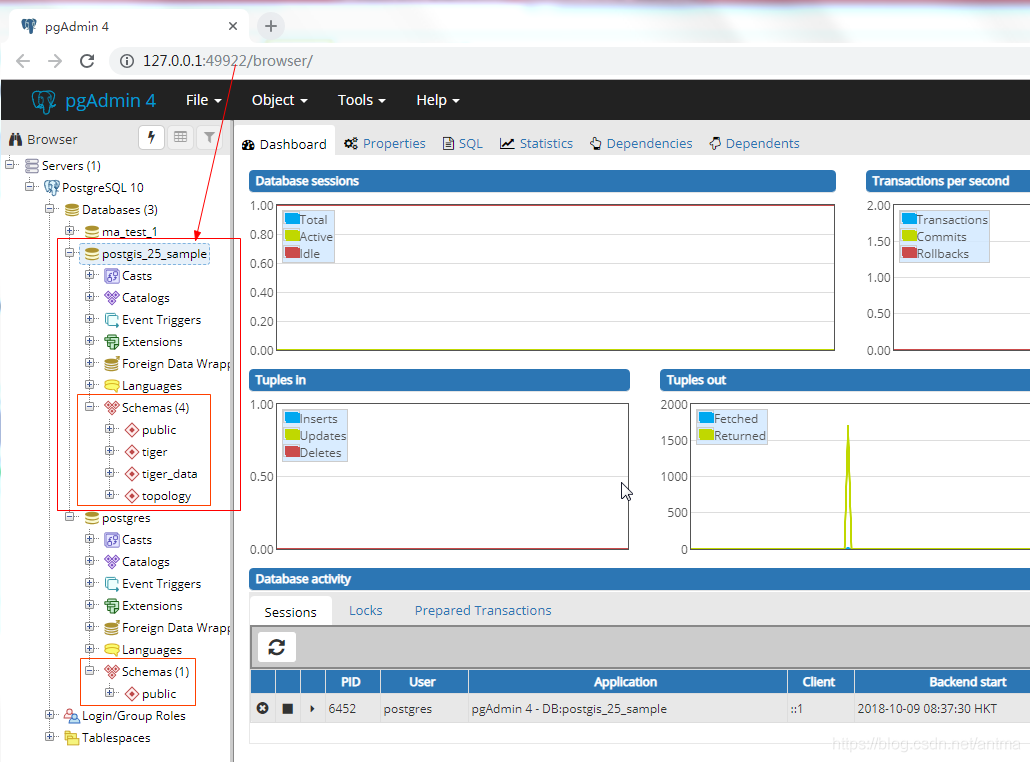Image resolution: width=1030 pixels, height=762 pixels.
Task: Click the Filtered Rows funnel icon
Action: point(208,138)
